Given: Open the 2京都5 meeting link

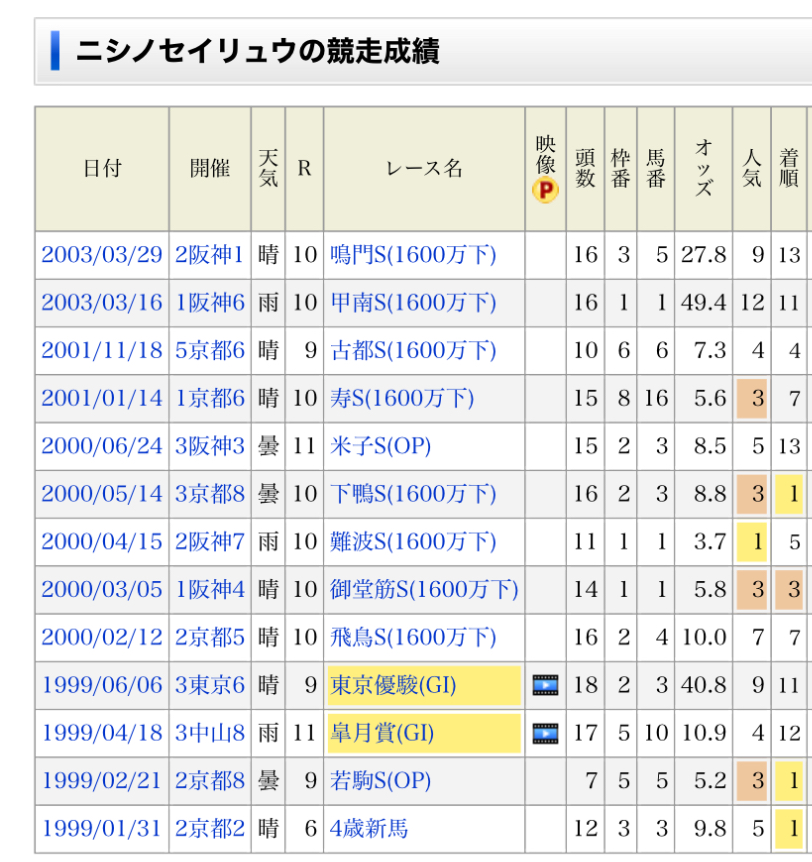Looking at the screenshot, I should coord(209,637).
